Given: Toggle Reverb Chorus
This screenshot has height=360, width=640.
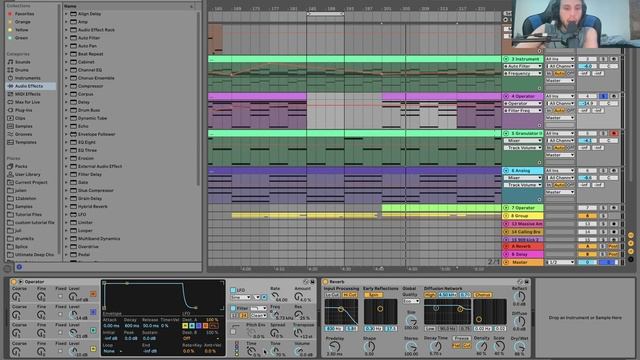Looking at the screenshot, I should tap(482, 294).
